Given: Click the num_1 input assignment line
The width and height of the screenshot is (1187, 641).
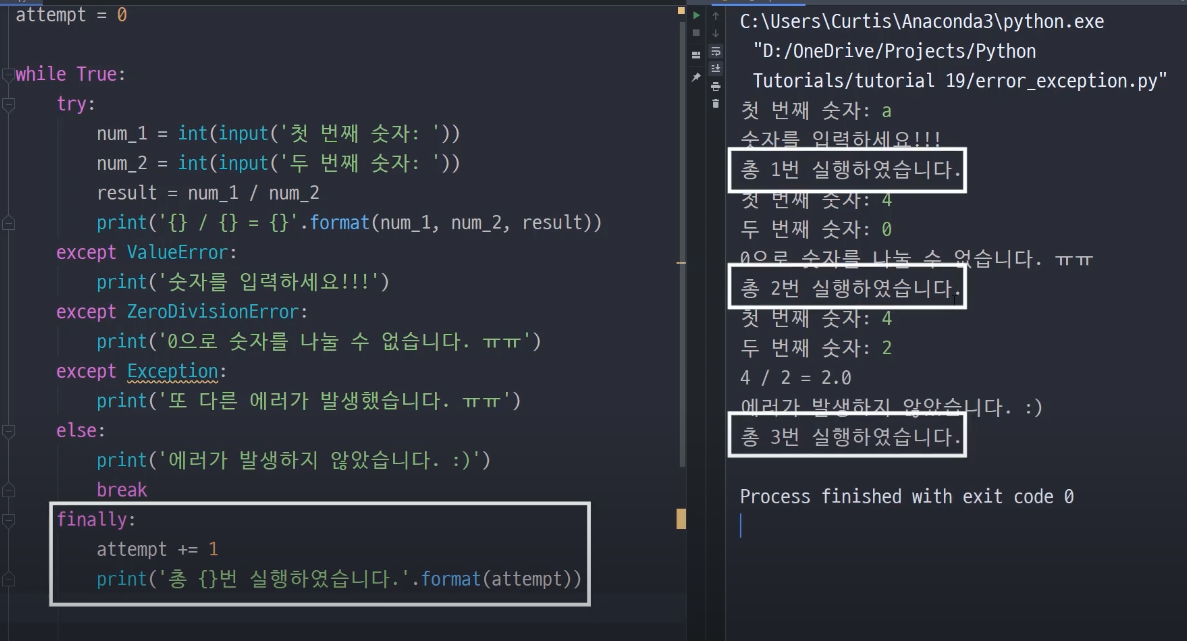Looking at the screenshot, I should coord(278,134).
